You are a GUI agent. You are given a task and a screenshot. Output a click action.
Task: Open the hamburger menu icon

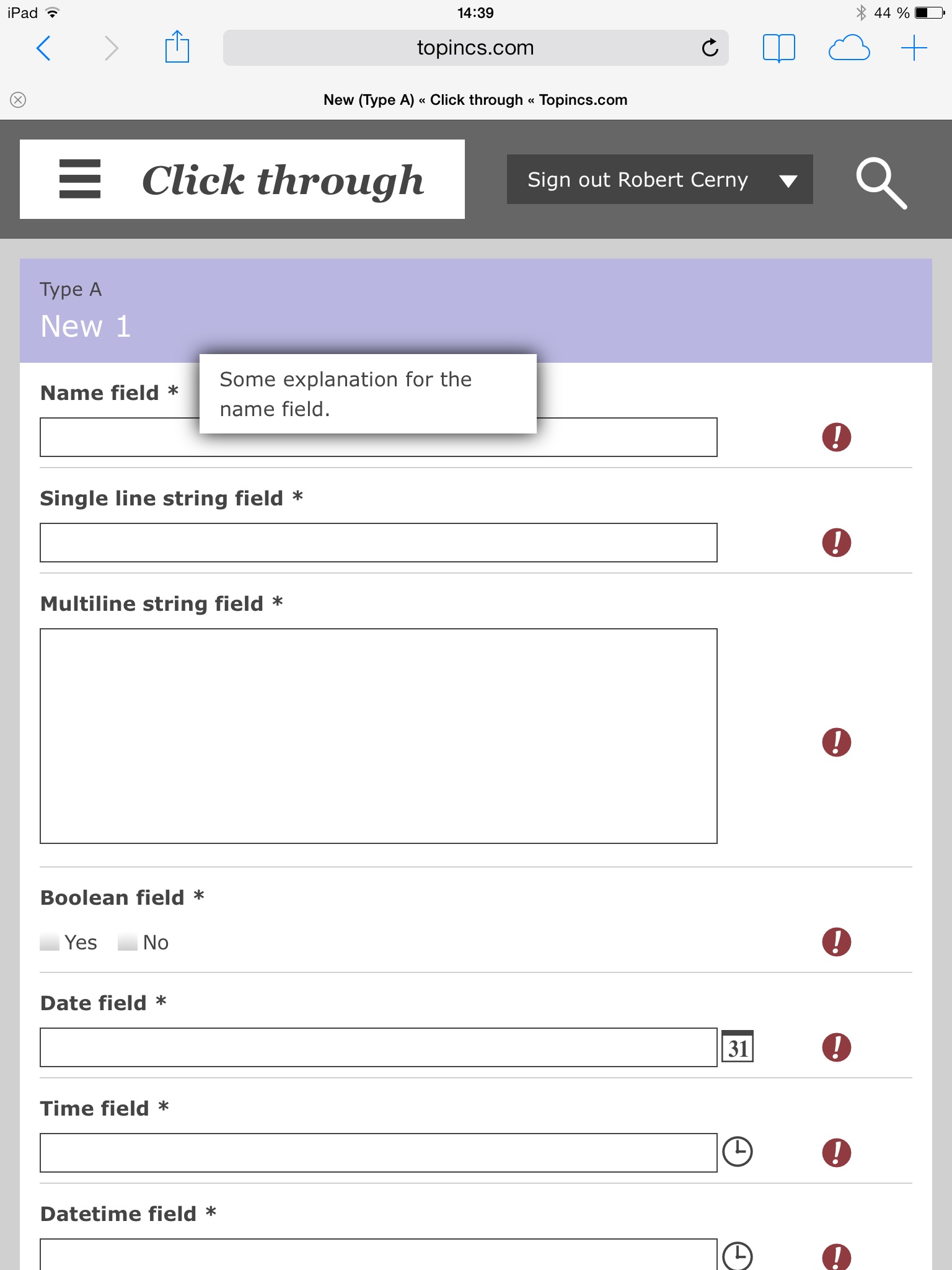(x=79, y=179)
